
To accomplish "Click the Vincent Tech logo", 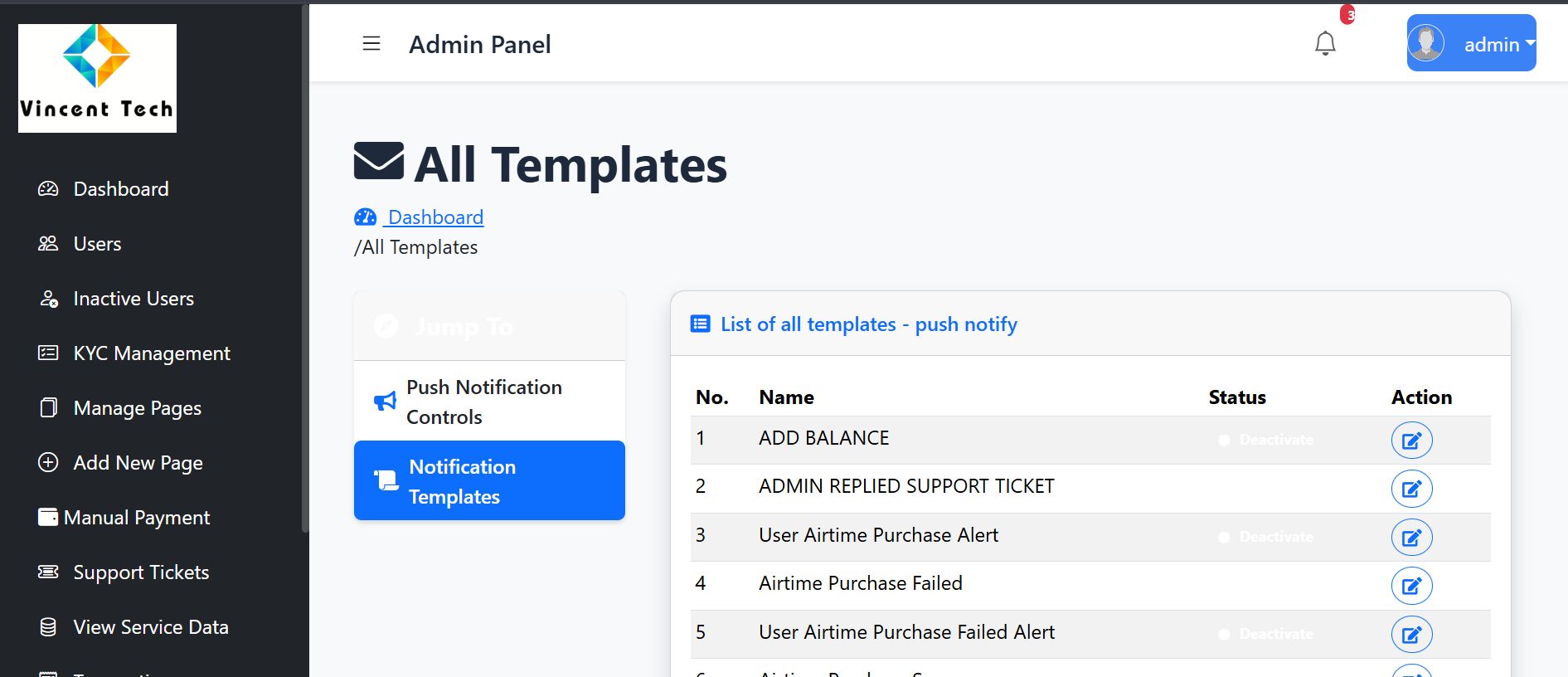I will 97,78.
